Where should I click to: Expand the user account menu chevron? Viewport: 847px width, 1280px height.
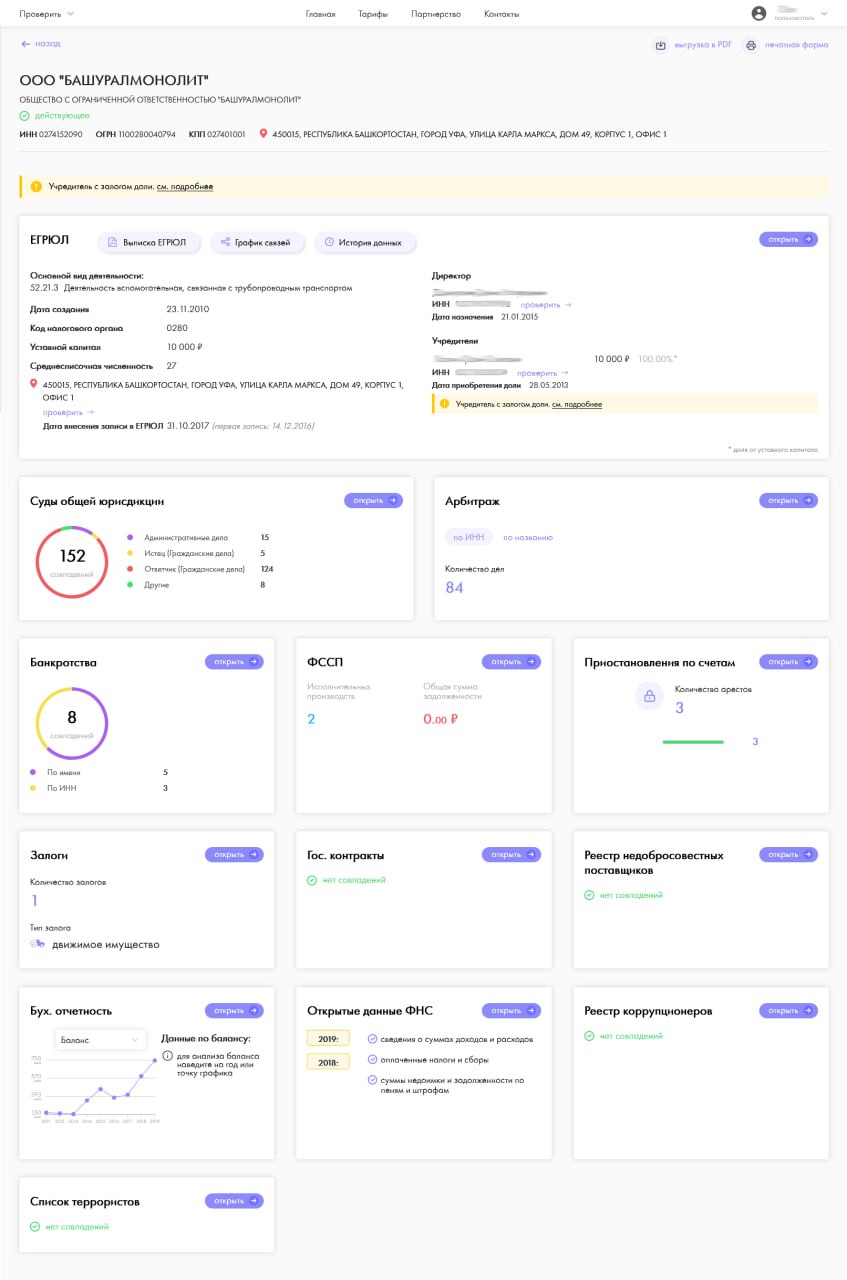coord(824,14)
